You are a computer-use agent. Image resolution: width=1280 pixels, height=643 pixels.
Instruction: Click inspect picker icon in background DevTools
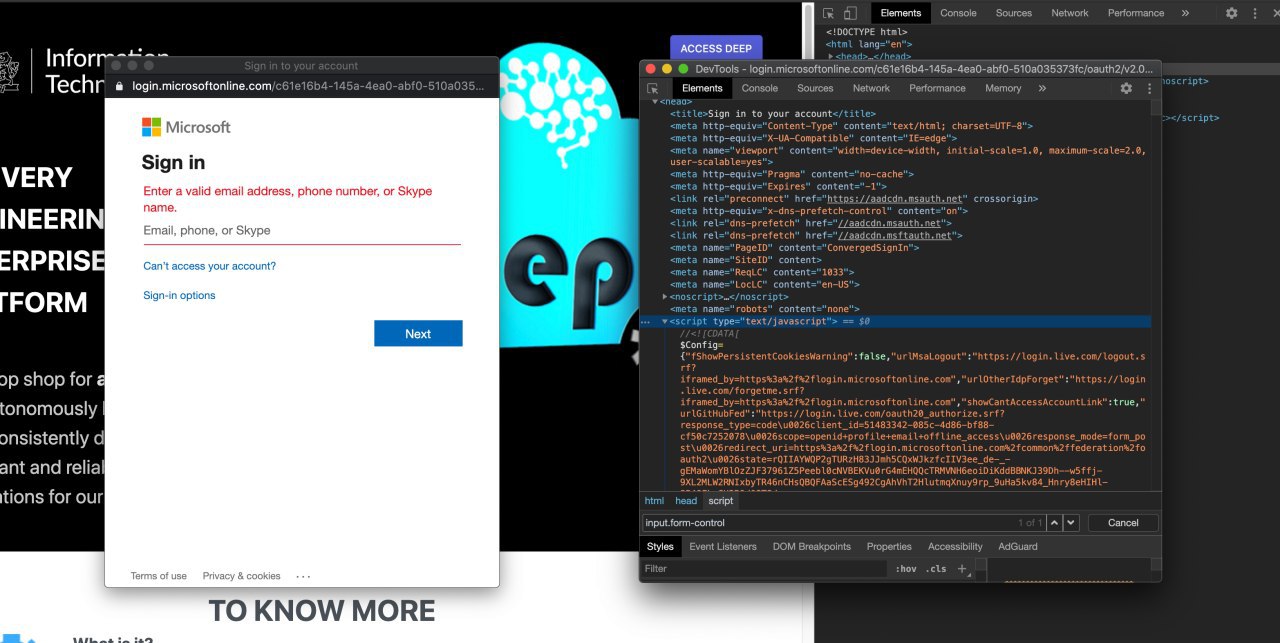pyautogui.click(x=829, y=13)
